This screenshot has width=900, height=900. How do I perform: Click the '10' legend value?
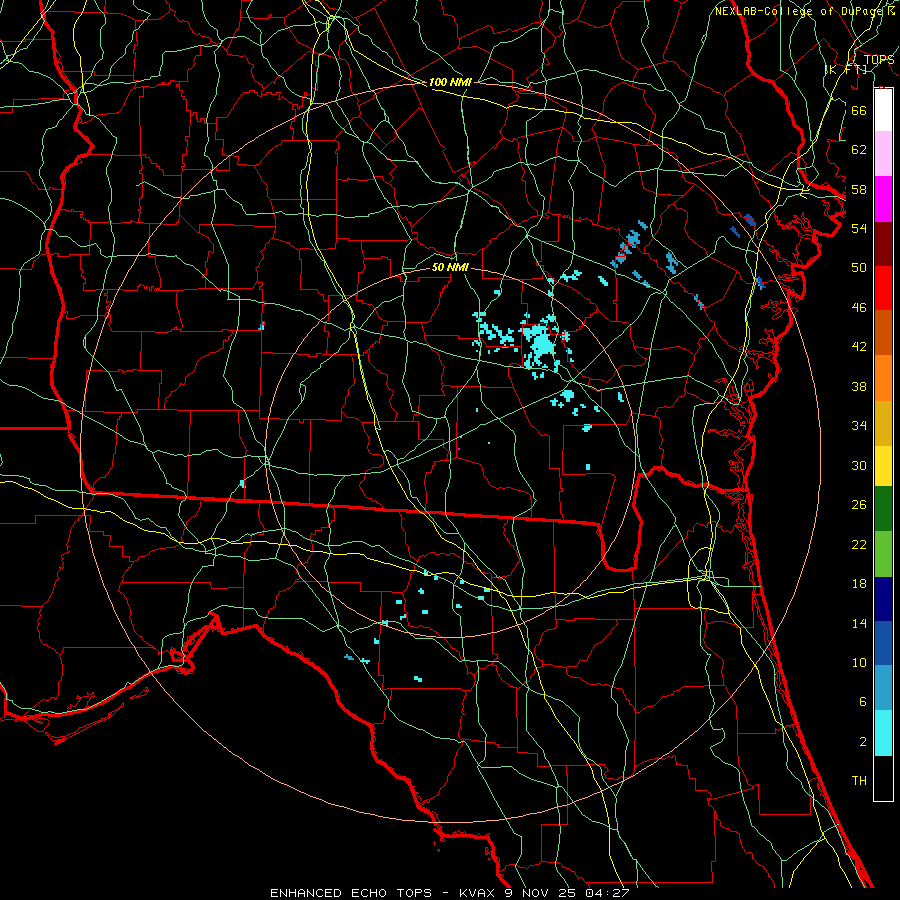click(x=859, y=662)
